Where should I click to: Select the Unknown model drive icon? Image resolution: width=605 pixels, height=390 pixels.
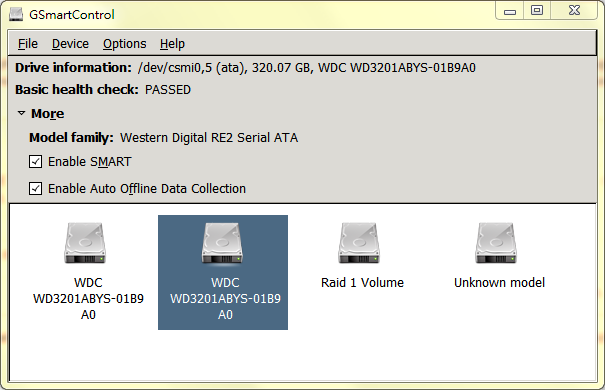pos(496,243)
